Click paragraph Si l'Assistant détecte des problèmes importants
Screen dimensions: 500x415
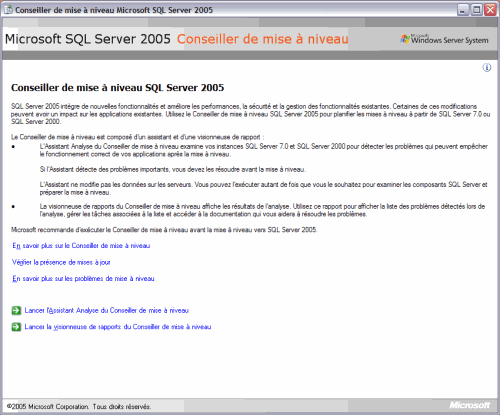(173, 169)
